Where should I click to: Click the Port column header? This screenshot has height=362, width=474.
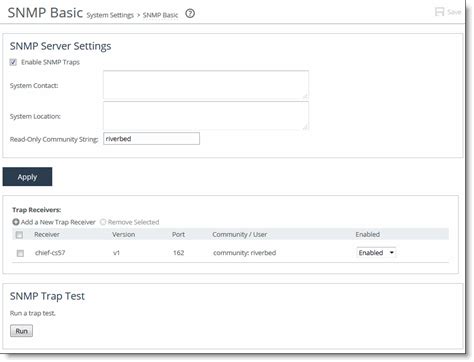pos(178,235)
